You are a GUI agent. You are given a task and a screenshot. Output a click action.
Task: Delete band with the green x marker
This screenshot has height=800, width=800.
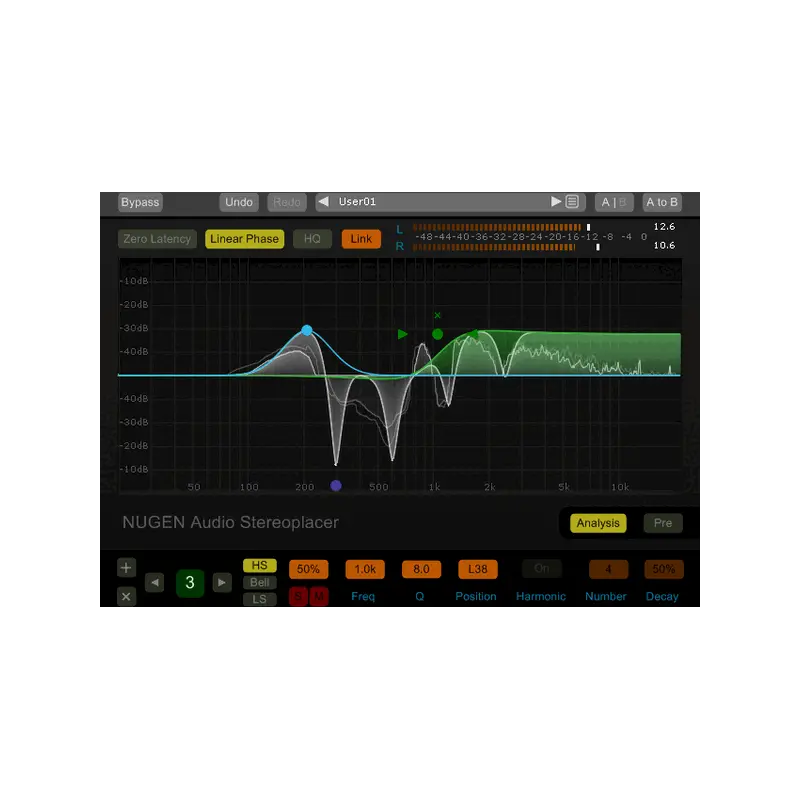coord(437,315)
